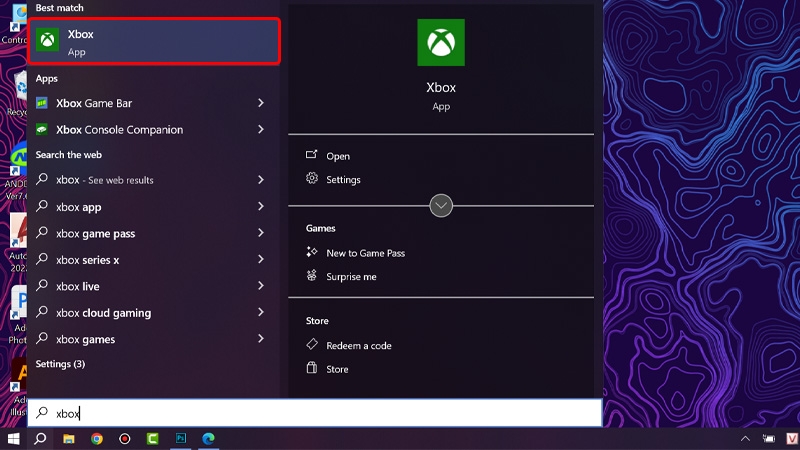Open Store shortcut in preview pane
The image size is (800, 450).
pos(337,369)
